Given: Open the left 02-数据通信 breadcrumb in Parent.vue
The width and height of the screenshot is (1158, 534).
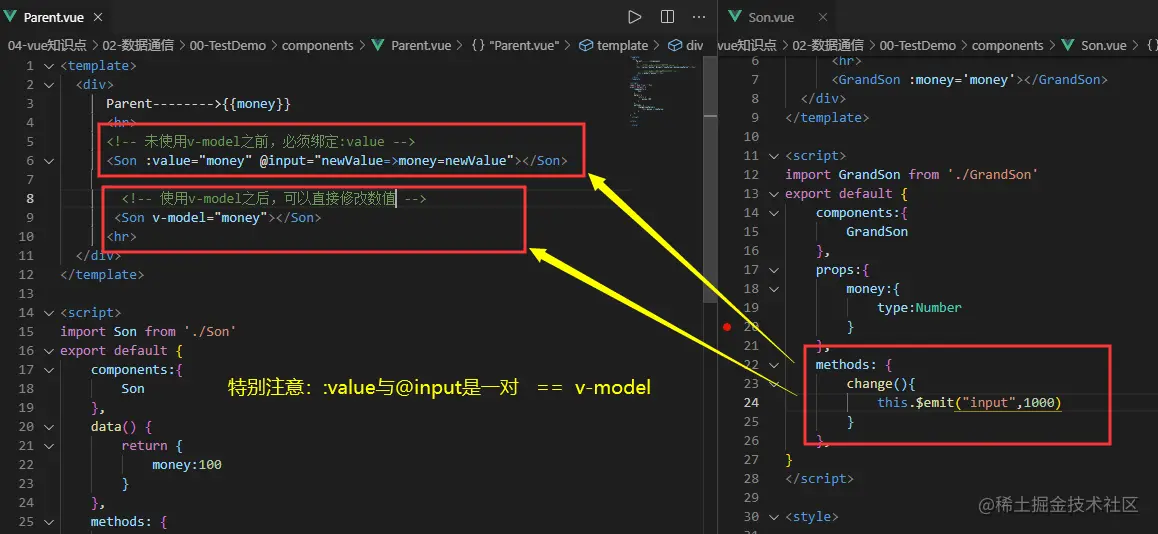Looking at the screenshot, I should click(139, 45).
